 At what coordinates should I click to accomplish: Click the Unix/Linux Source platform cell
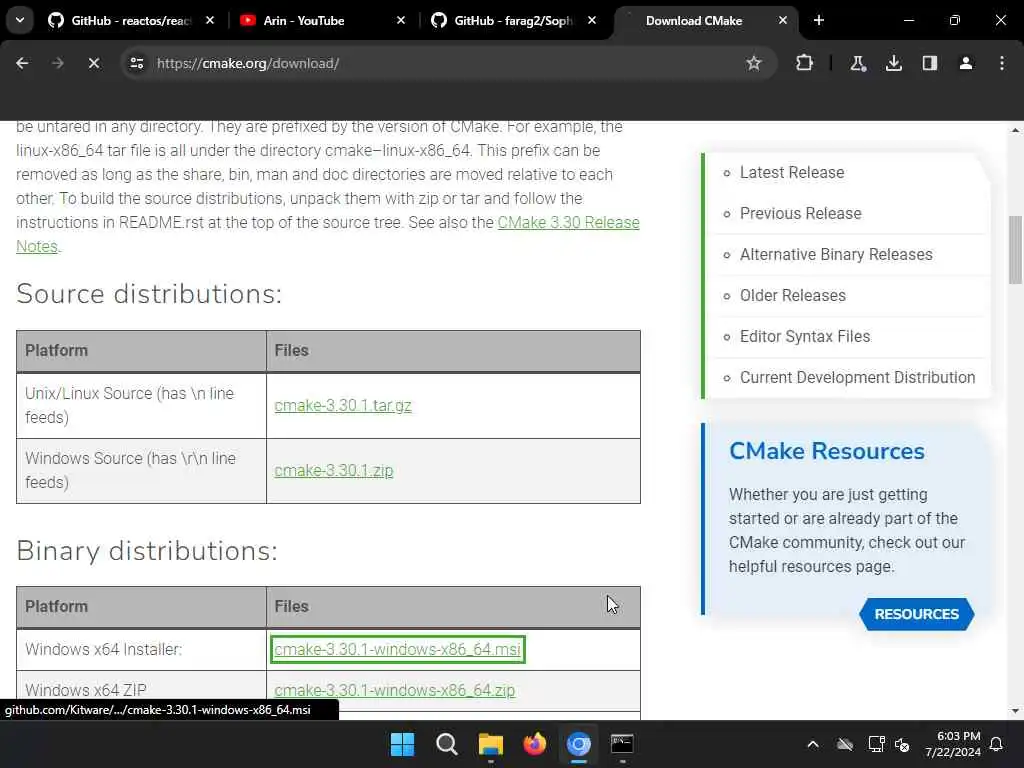pyautogui.click(x=141, y=406)
